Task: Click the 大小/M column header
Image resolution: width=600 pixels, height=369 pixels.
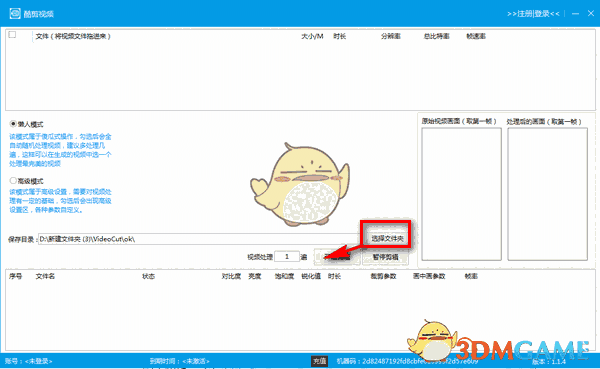Action: coord(312,36)
